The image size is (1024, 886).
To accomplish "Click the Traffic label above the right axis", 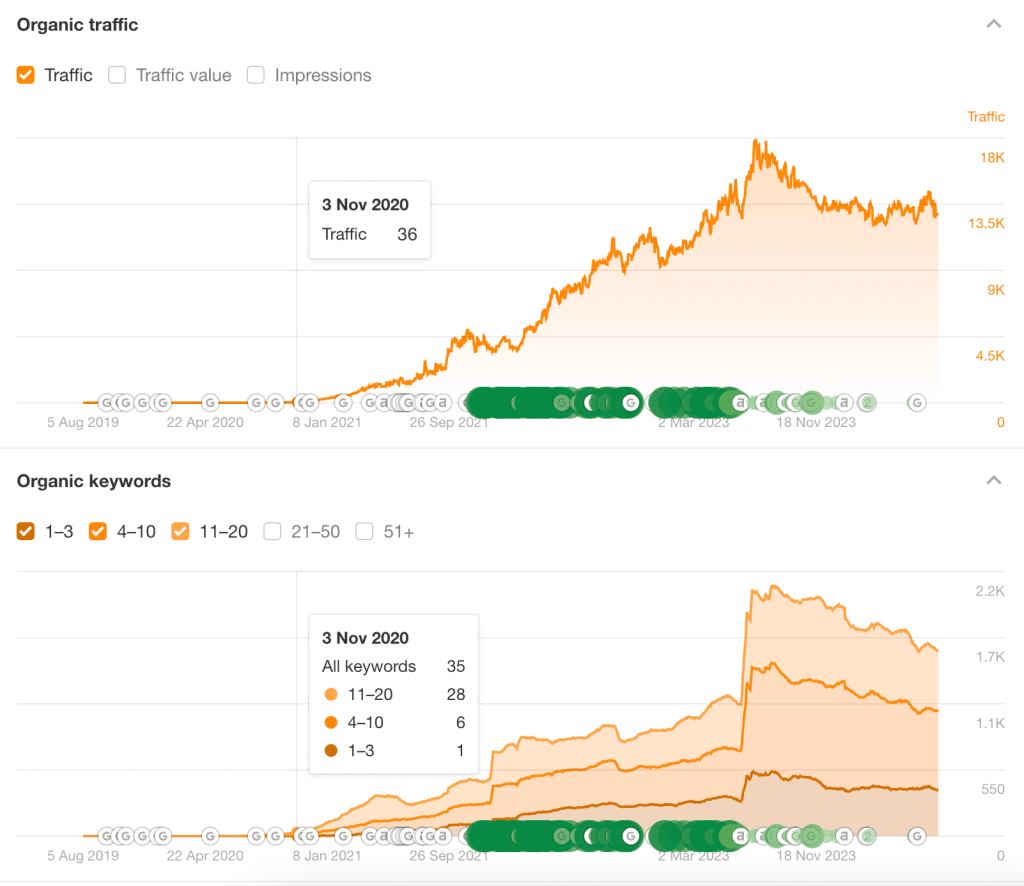I will click(x=985, y=117).
